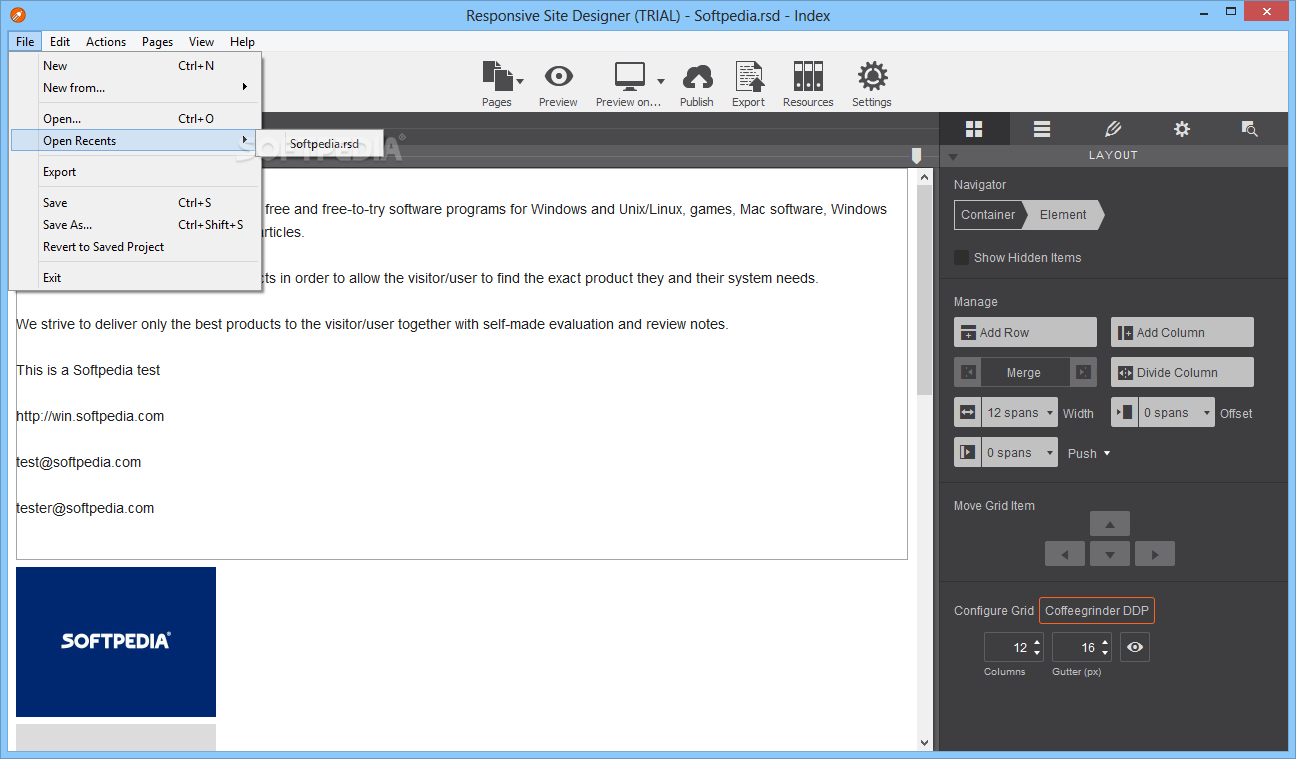
Task: Choose Open... in the File menu
Action: click(137, 118)
